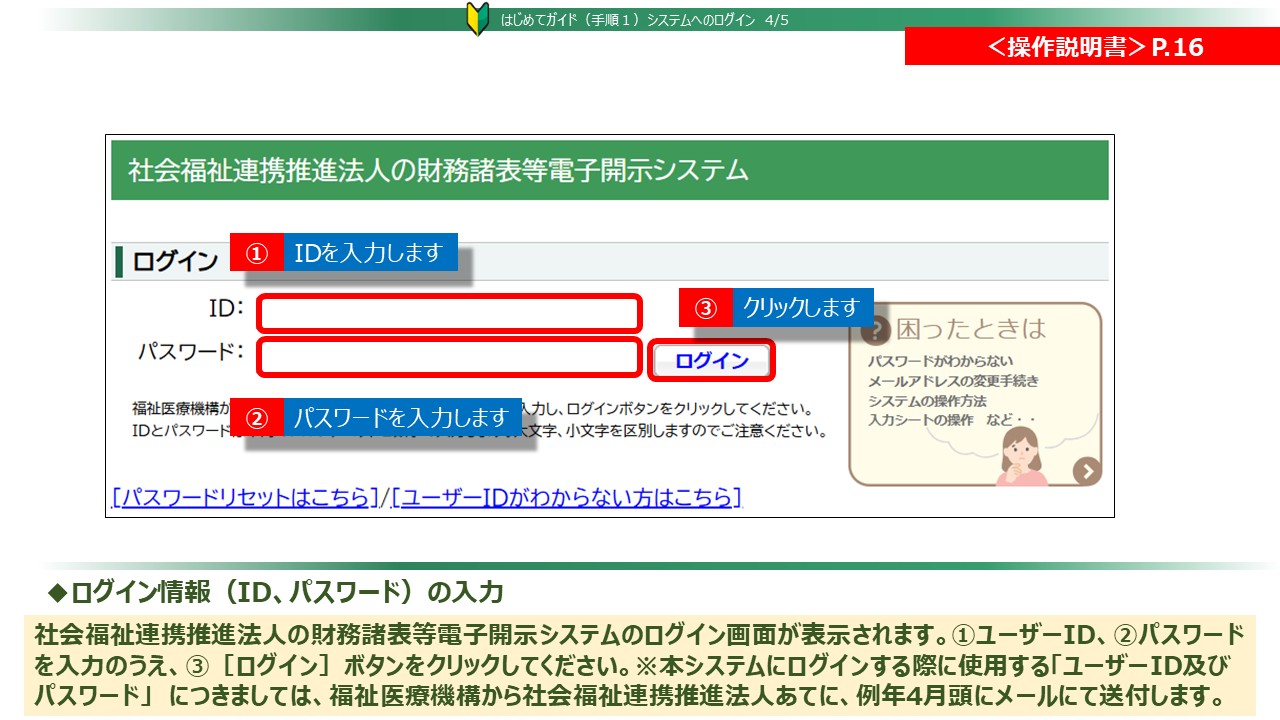Select the 困ったときは help title

click(970, 328)
